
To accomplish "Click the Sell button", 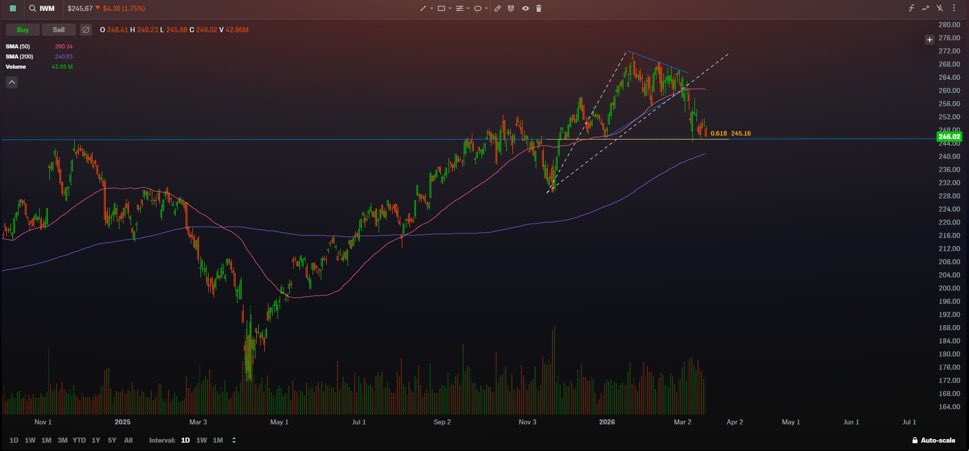I will click(59, 30).
